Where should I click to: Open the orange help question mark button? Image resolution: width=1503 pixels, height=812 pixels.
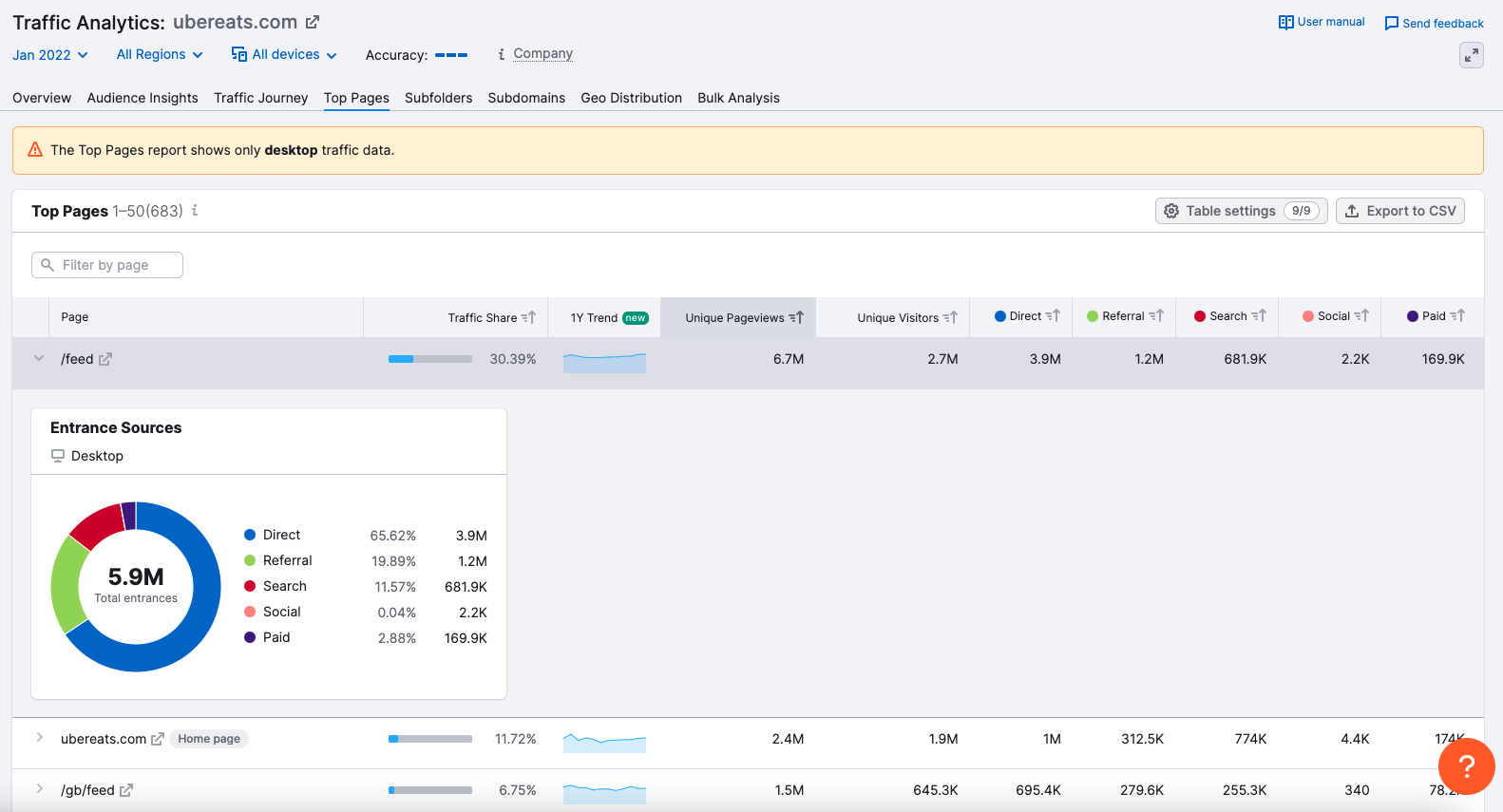pos(1467,765)
